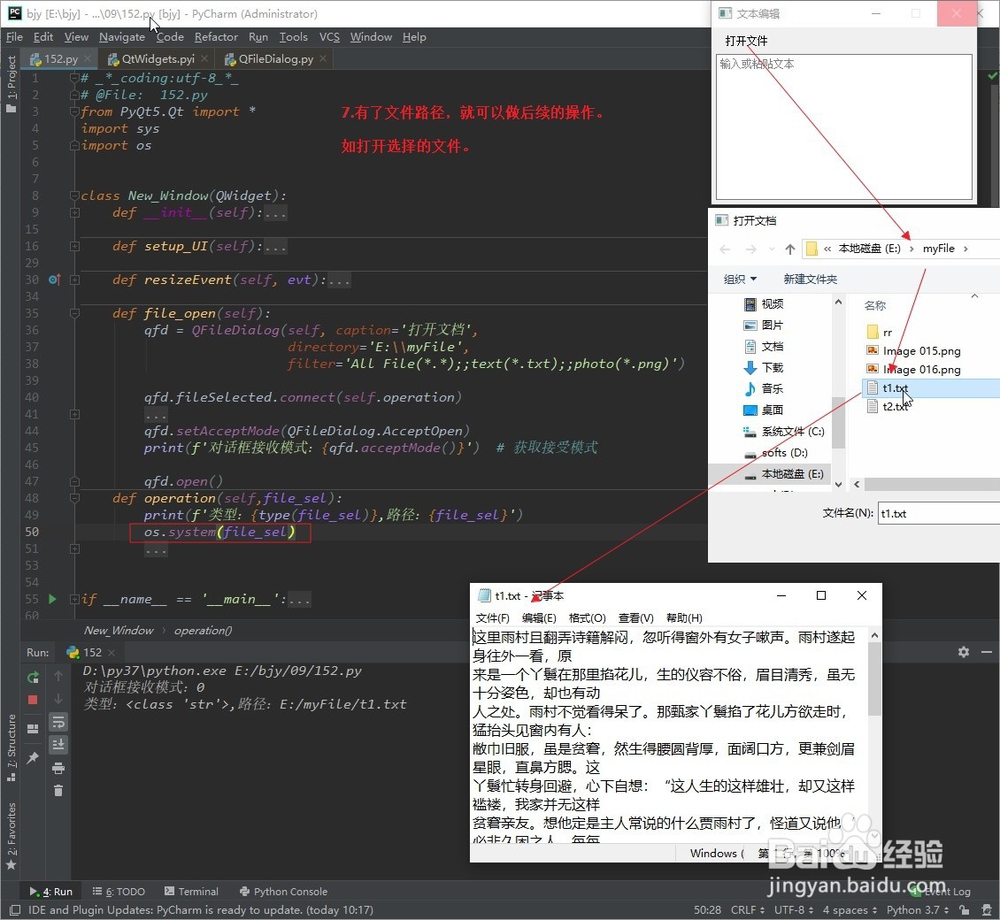Open the 6: TODO tool window
1000x920 pixels.
pos(119,891)
